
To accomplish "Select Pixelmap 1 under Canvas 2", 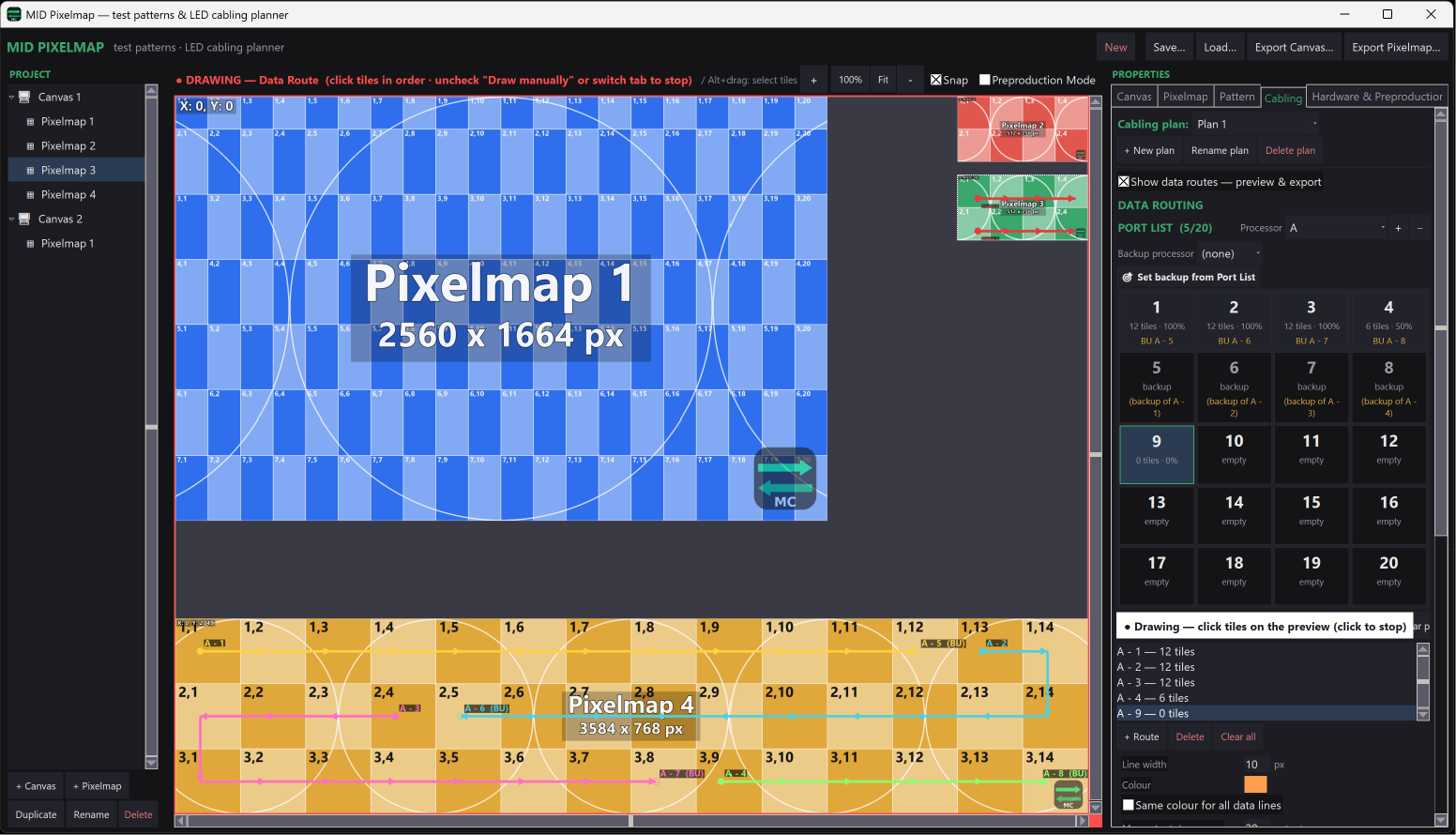I will click(68, 244).
